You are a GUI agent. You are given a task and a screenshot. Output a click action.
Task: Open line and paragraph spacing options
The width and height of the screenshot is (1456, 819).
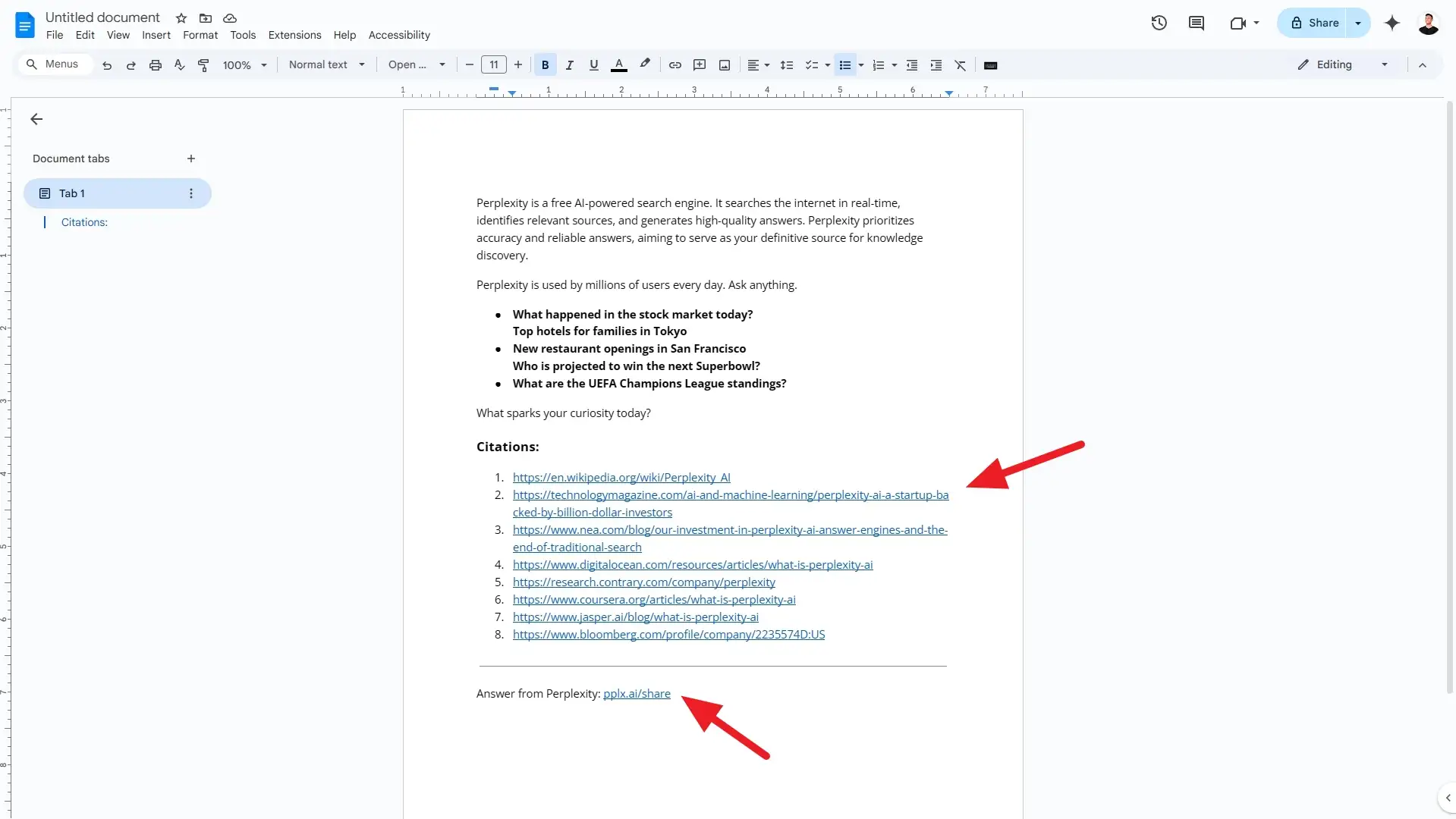tap(787, 65)
